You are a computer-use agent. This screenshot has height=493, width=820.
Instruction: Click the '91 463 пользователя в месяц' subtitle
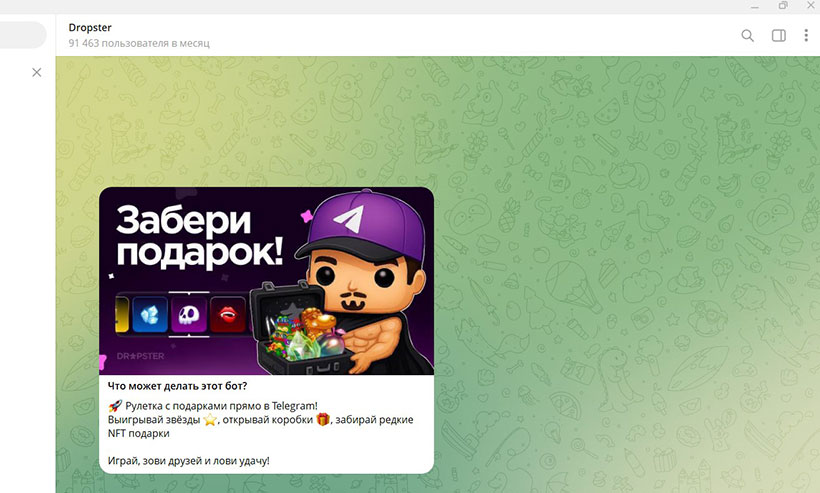click(x=139, y=43)
